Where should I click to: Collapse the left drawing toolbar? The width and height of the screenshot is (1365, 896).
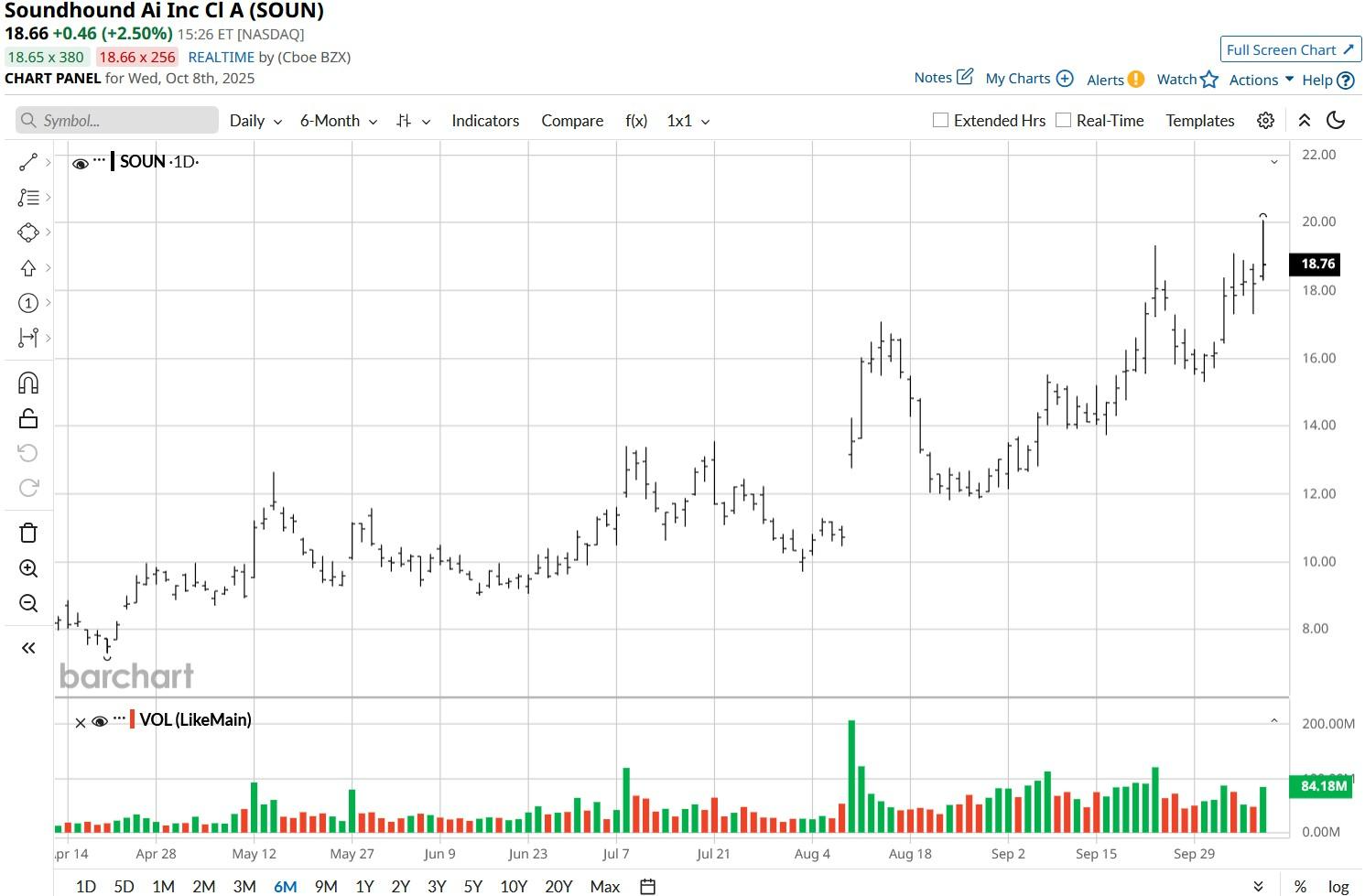click(28, 648)
